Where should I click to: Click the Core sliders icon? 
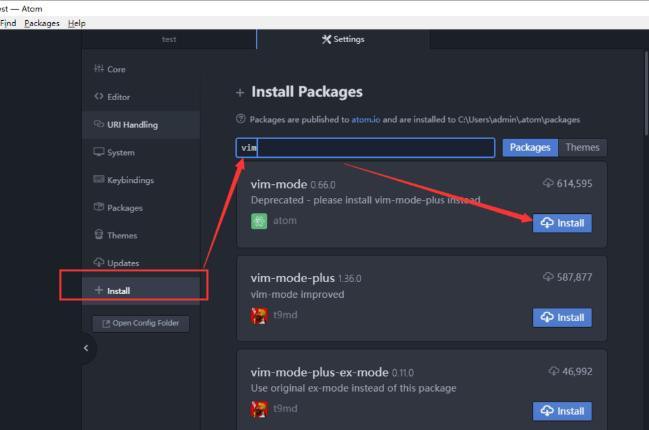coord(99,68)
